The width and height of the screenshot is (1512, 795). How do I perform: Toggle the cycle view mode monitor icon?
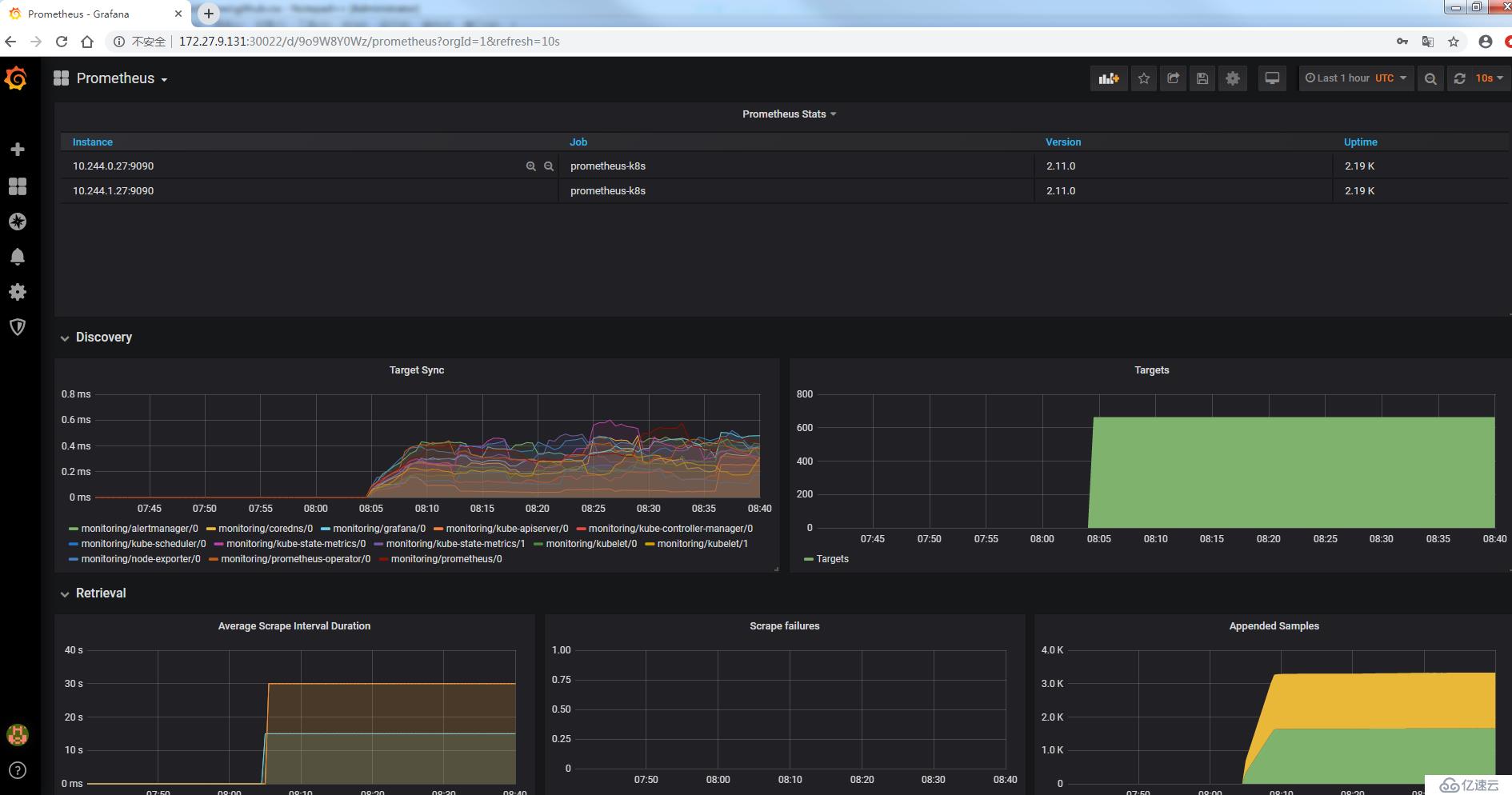(x=1272, y=78)
